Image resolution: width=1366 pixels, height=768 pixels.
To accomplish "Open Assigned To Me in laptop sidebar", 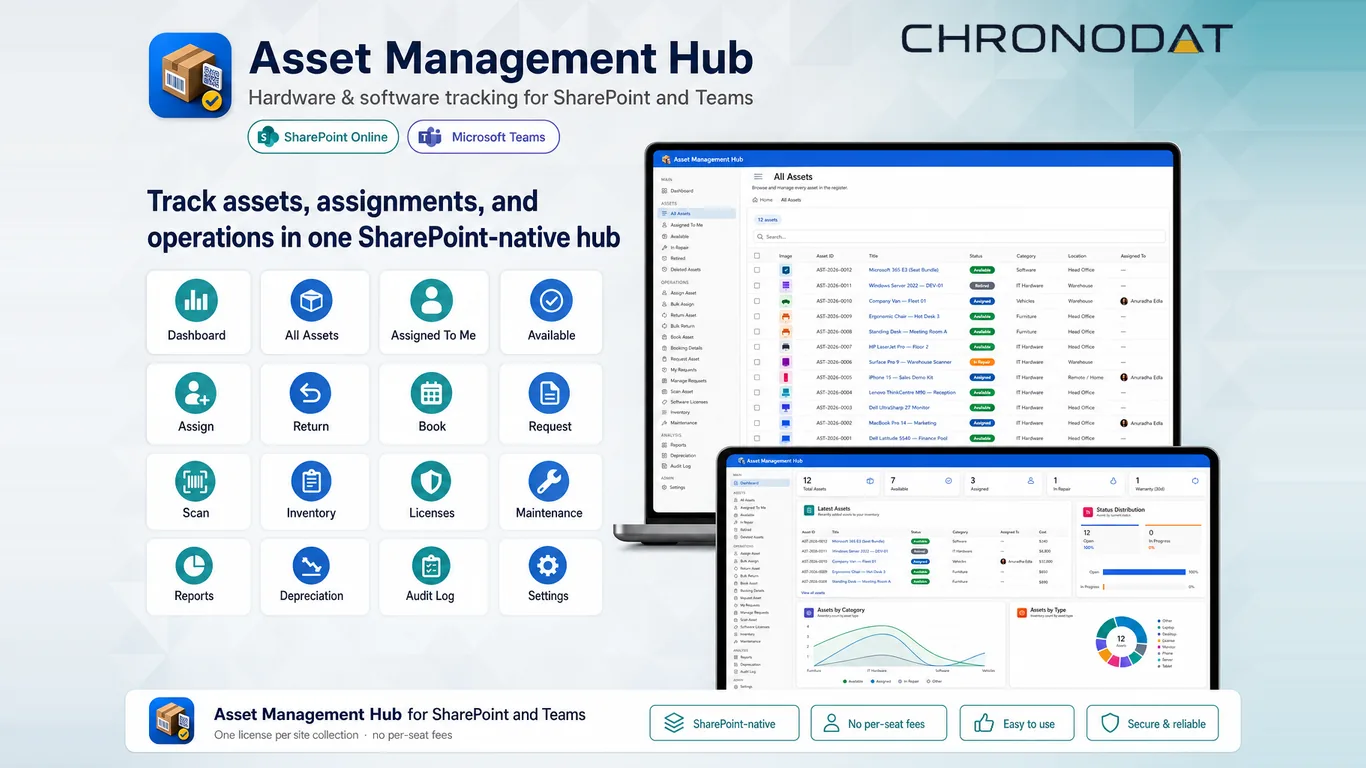I will 686,225.
